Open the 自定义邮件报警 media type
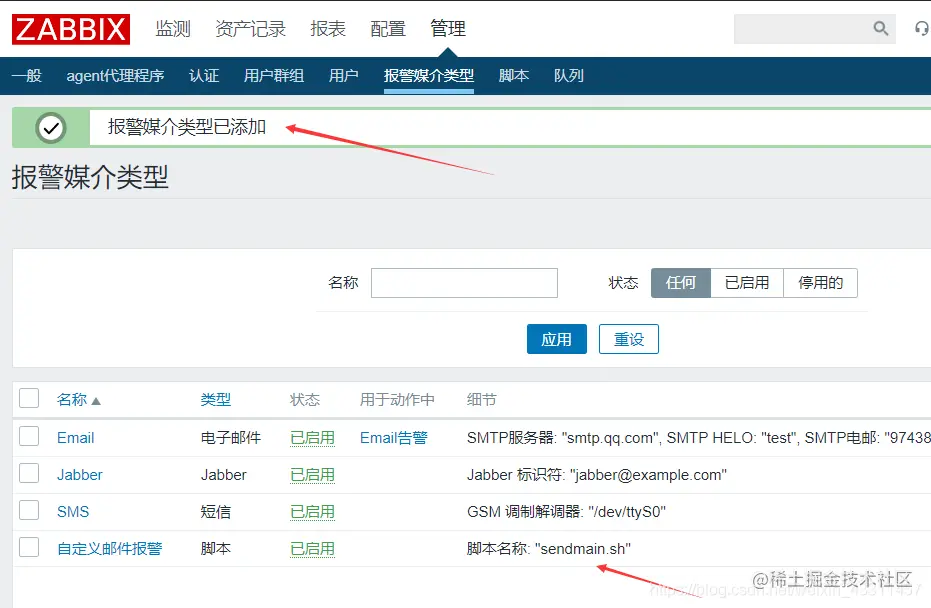Image resolution: width=931 pixels, height=608 pixels. [109, 549]
